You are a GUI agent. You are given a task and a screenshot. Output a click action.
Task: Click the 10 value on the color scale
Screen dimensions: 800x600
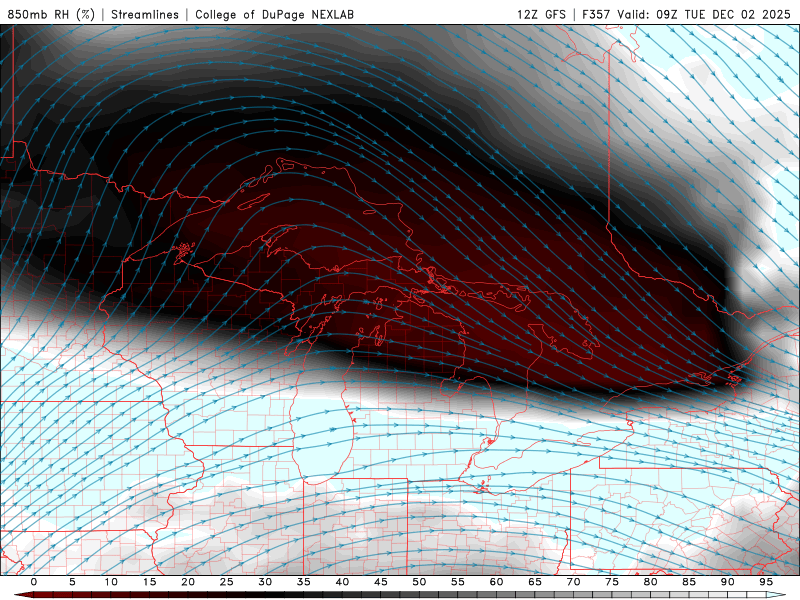click(111, 582)
